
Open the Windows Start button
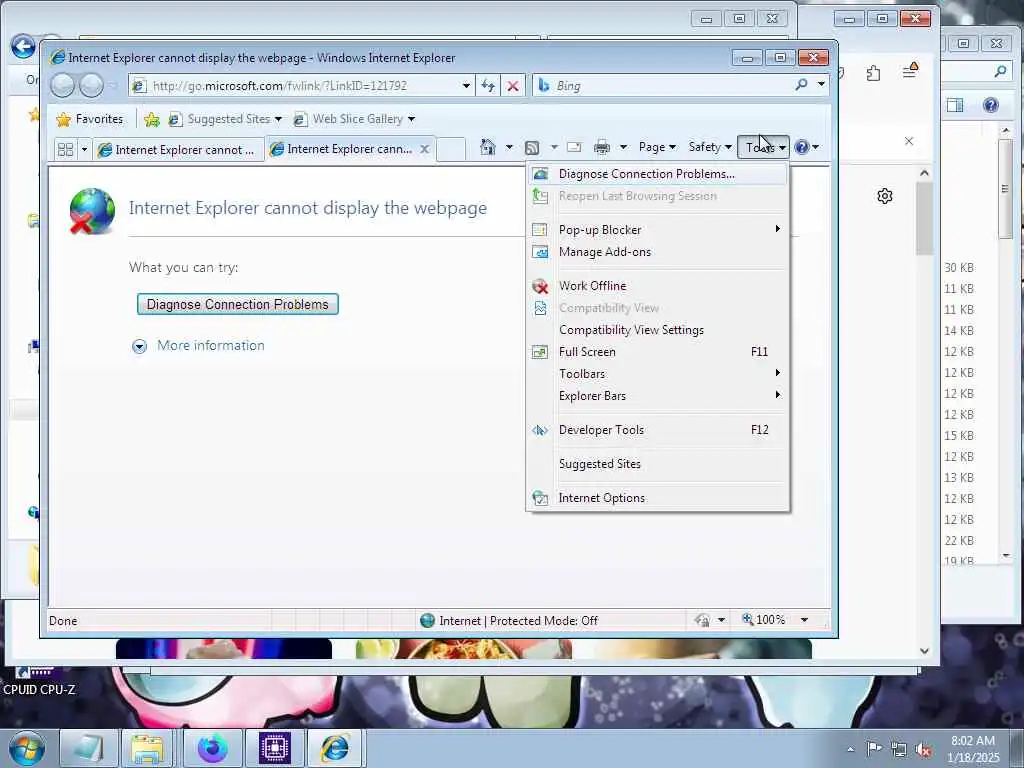click(x=26, y=748)
